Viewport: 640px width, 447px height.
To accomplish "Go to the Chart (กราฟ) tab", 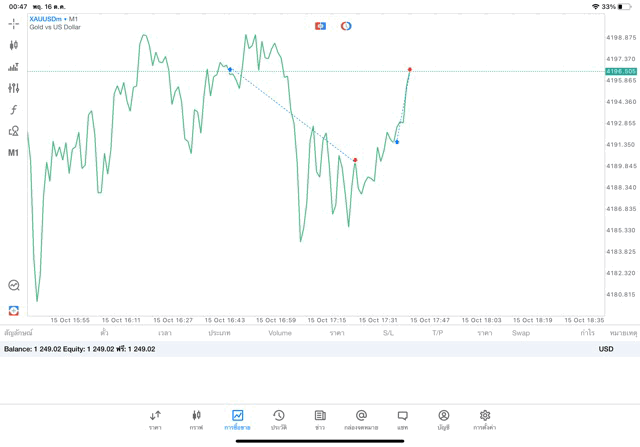I will (x=196, y=419).
